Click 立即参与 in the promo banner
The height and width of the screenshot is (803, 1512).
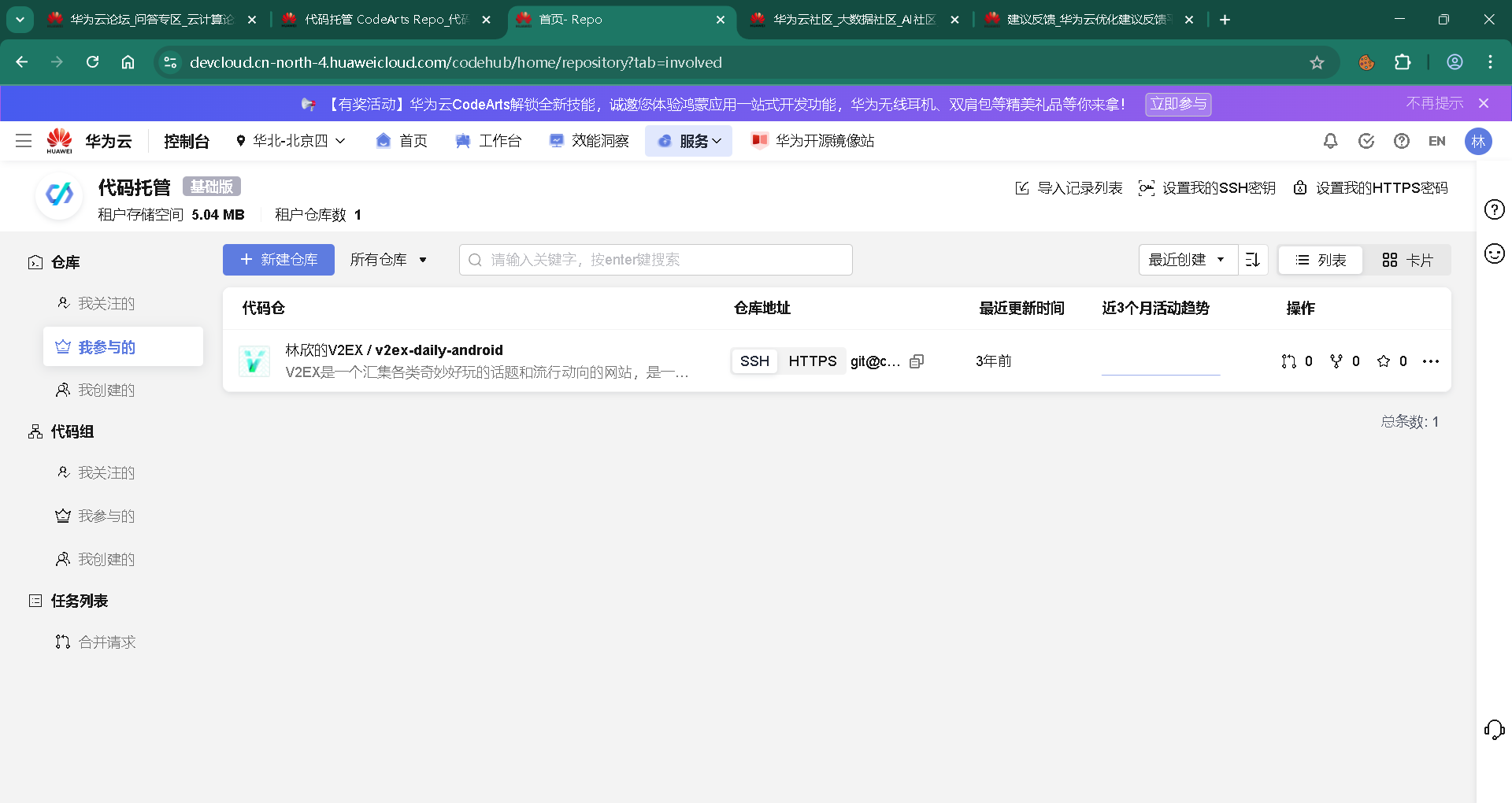[1178, 104]
